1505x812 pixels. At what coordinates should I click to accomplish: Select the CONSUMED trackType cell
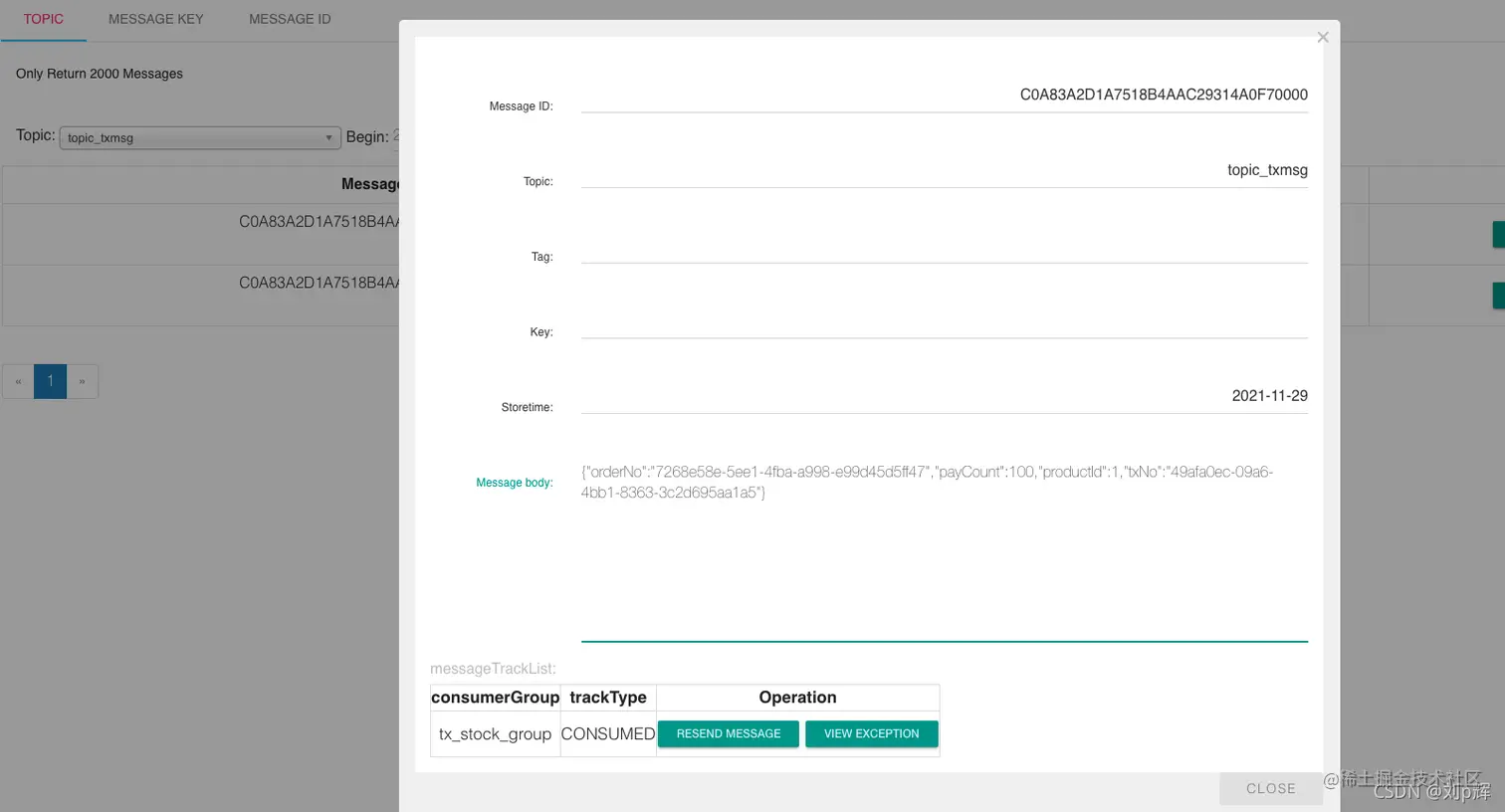[608, 733]
